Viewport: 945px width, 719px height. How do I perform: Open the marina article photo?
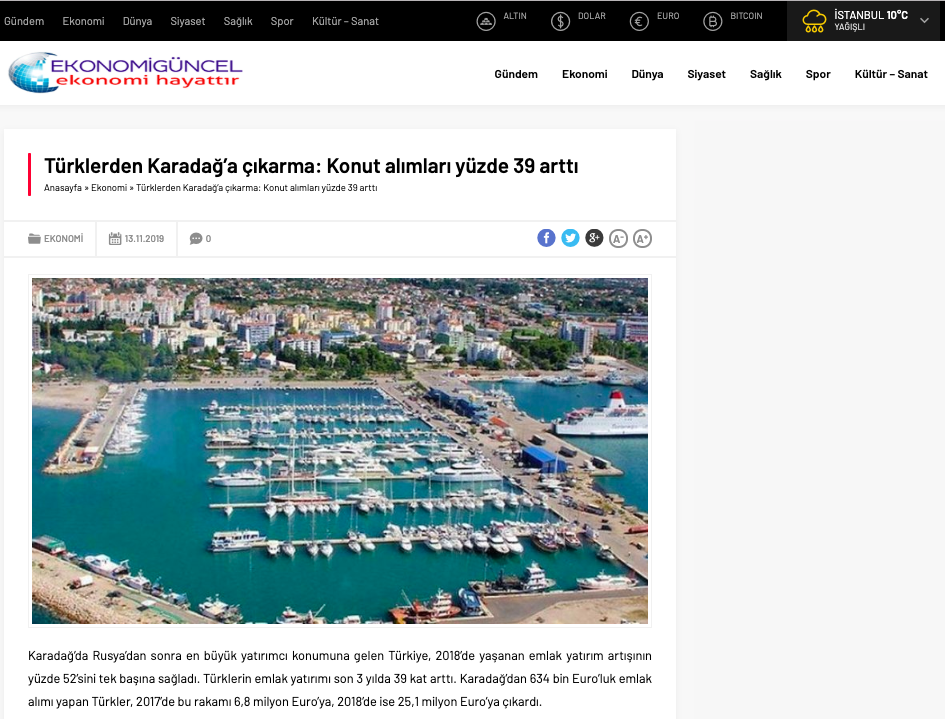340,451
